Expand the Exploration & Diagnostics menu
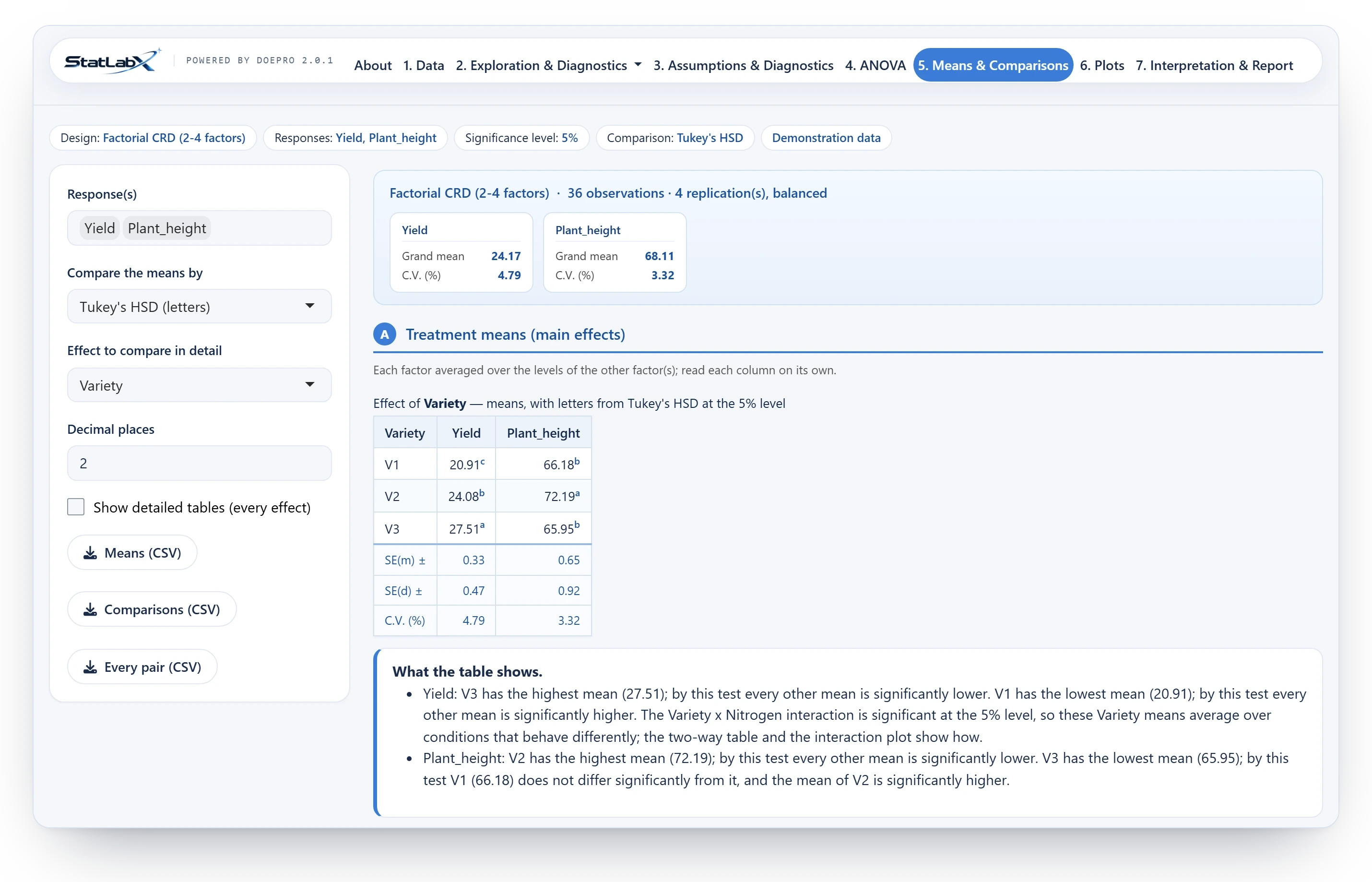The height and width of the screenshot is (882, 1372). coord(548,65)
